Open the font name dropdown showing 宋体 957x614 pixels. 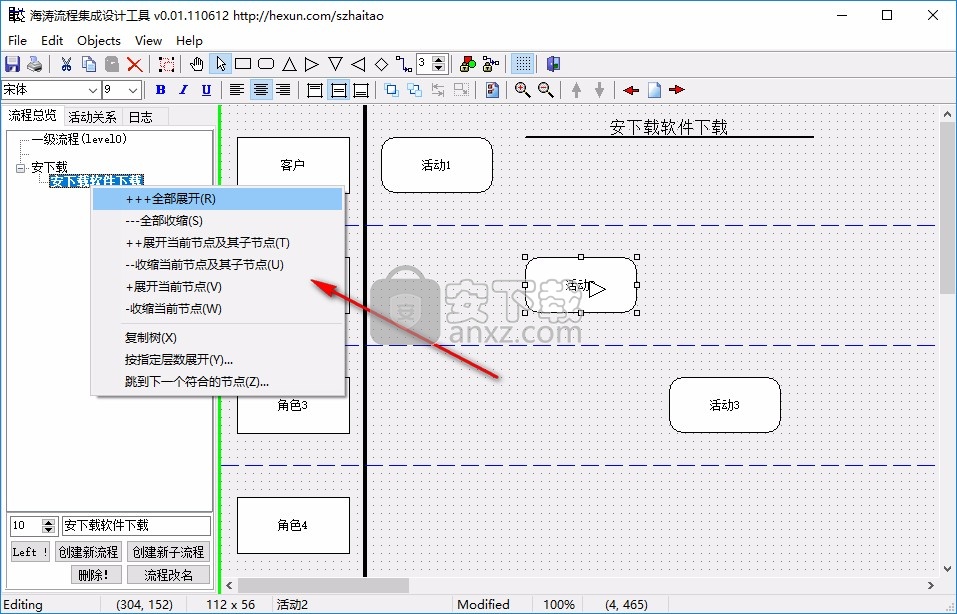[92, 90]
